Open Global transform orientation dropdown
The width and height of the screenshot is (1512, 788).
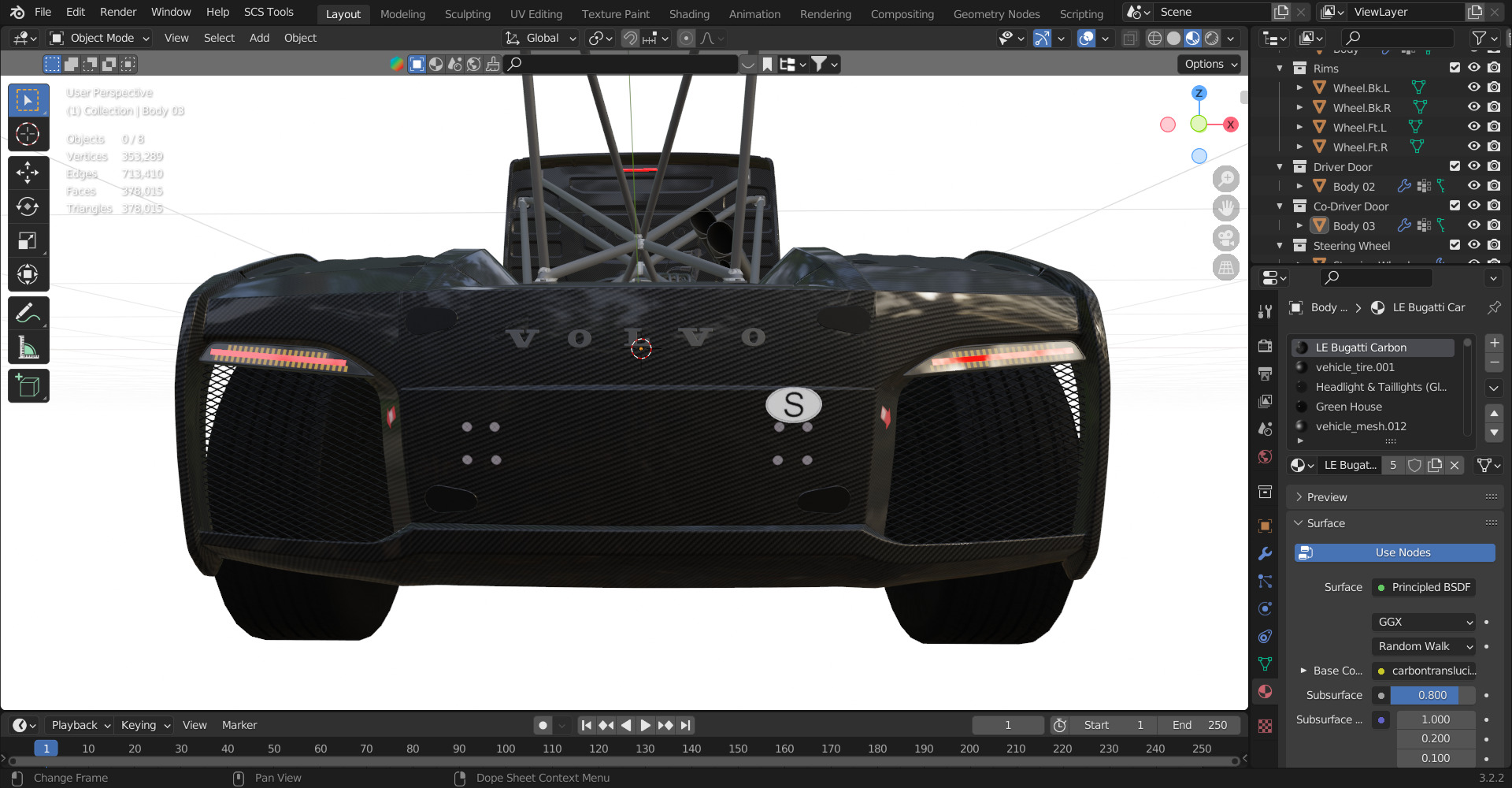point(541,38)
